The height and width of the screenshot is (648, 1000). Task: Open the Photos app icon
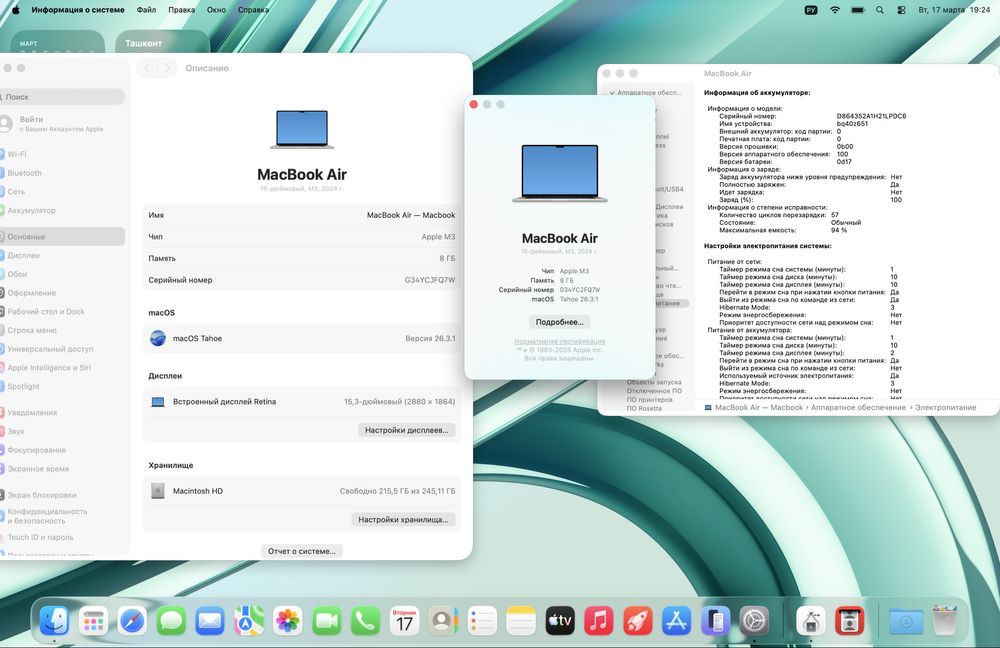(x=288, y=621)
